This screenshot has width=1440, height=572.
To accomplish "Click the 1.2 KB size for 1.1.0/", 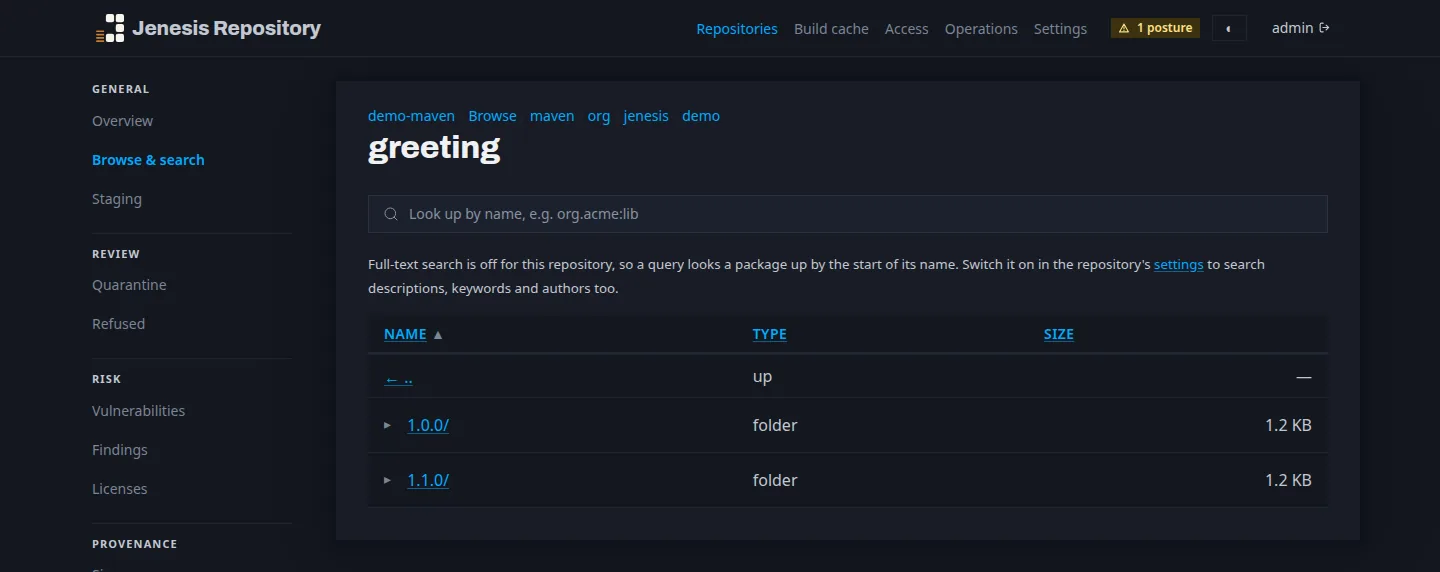I will tap(1288, 480).
